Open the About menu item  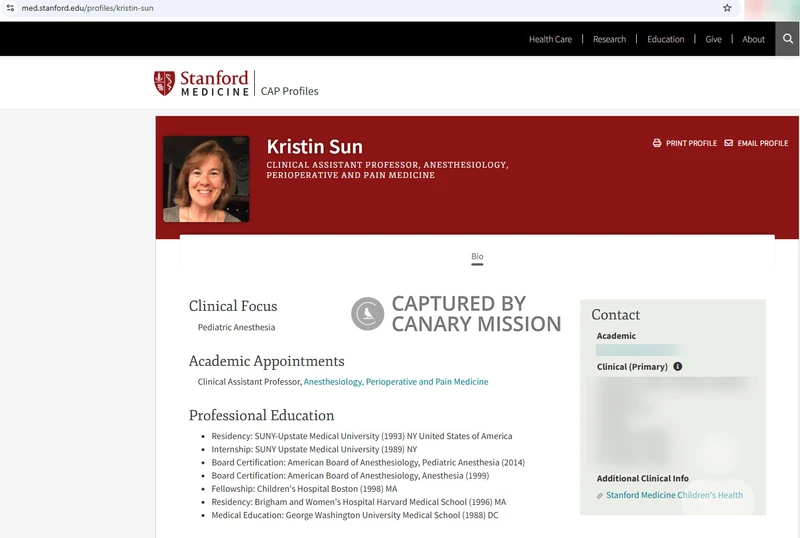pos(753,39)
